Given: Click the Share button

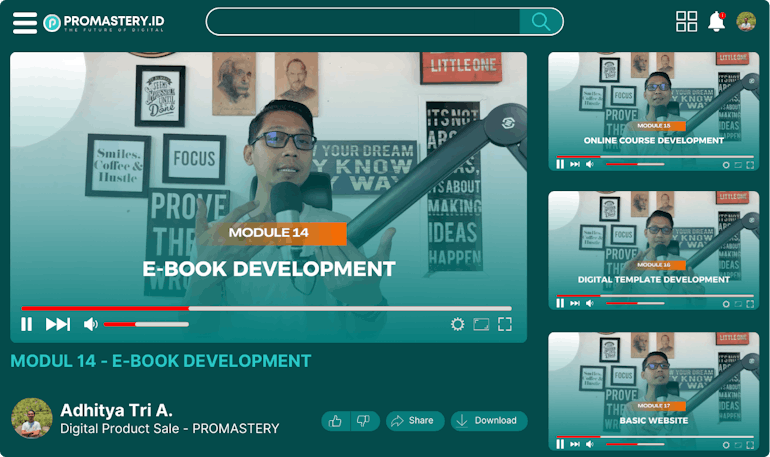Looking at the screenshot, I should tap(412, 421).
